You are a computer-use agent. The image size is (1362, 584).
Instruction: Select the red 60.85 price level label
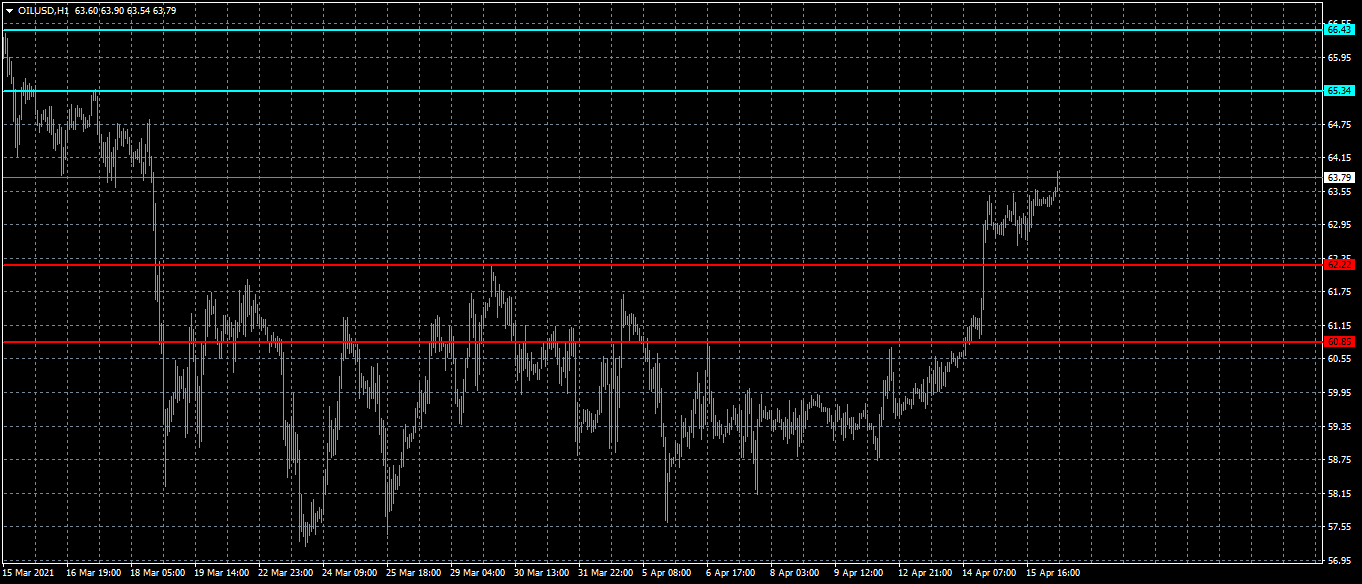click(1339, 342)
